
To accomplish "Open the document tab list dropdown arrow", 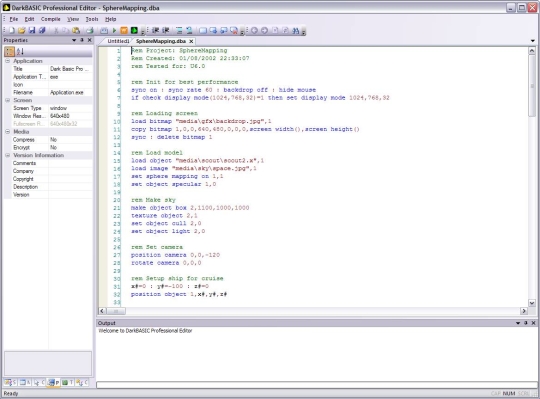I will pos(532,41).
